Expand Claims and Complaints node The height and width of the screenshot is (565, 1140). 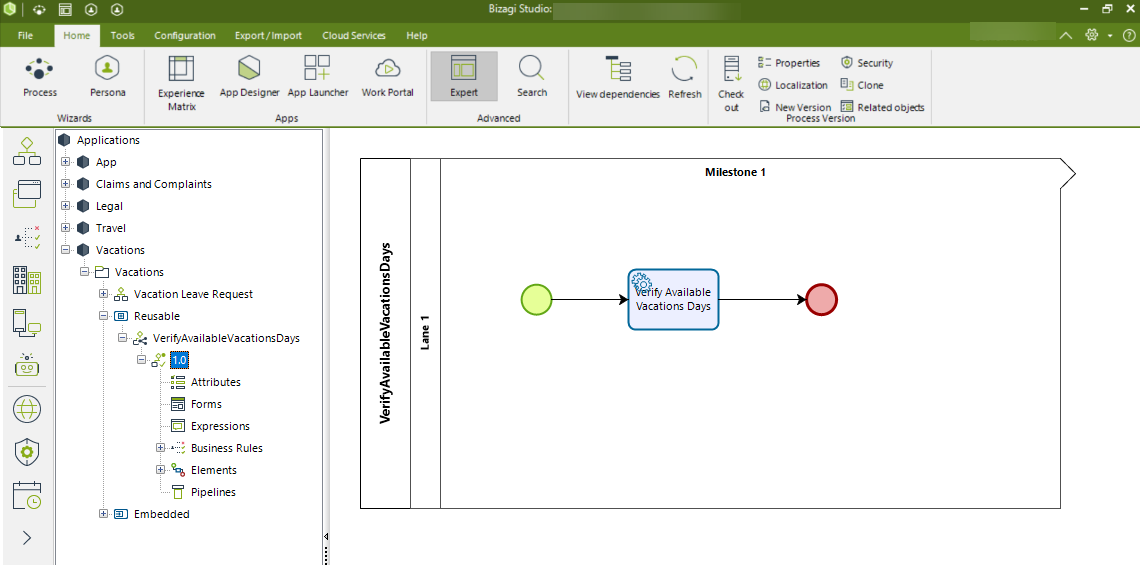(x=65, y=184)
